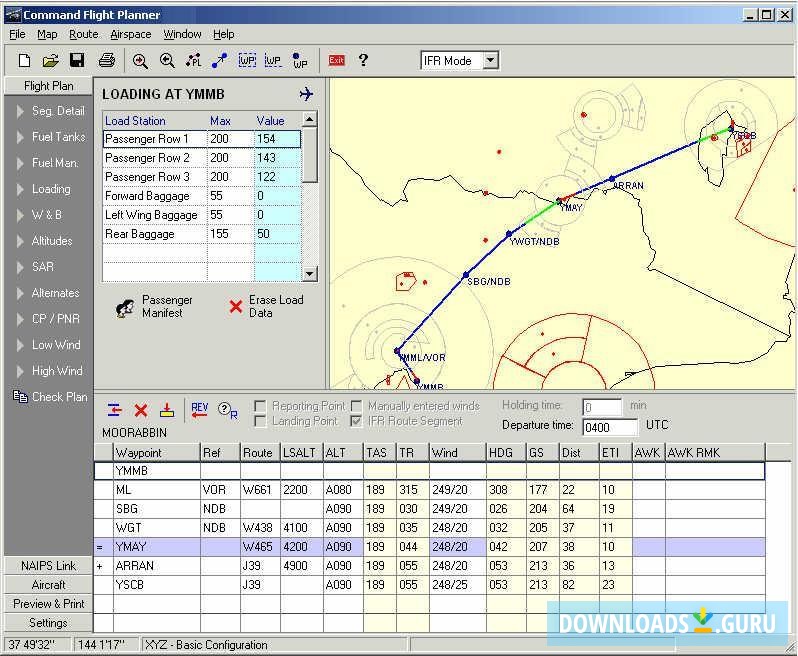Click the Waypoint column header
This screenshot has width=798, height=656.
coord(156,452)
